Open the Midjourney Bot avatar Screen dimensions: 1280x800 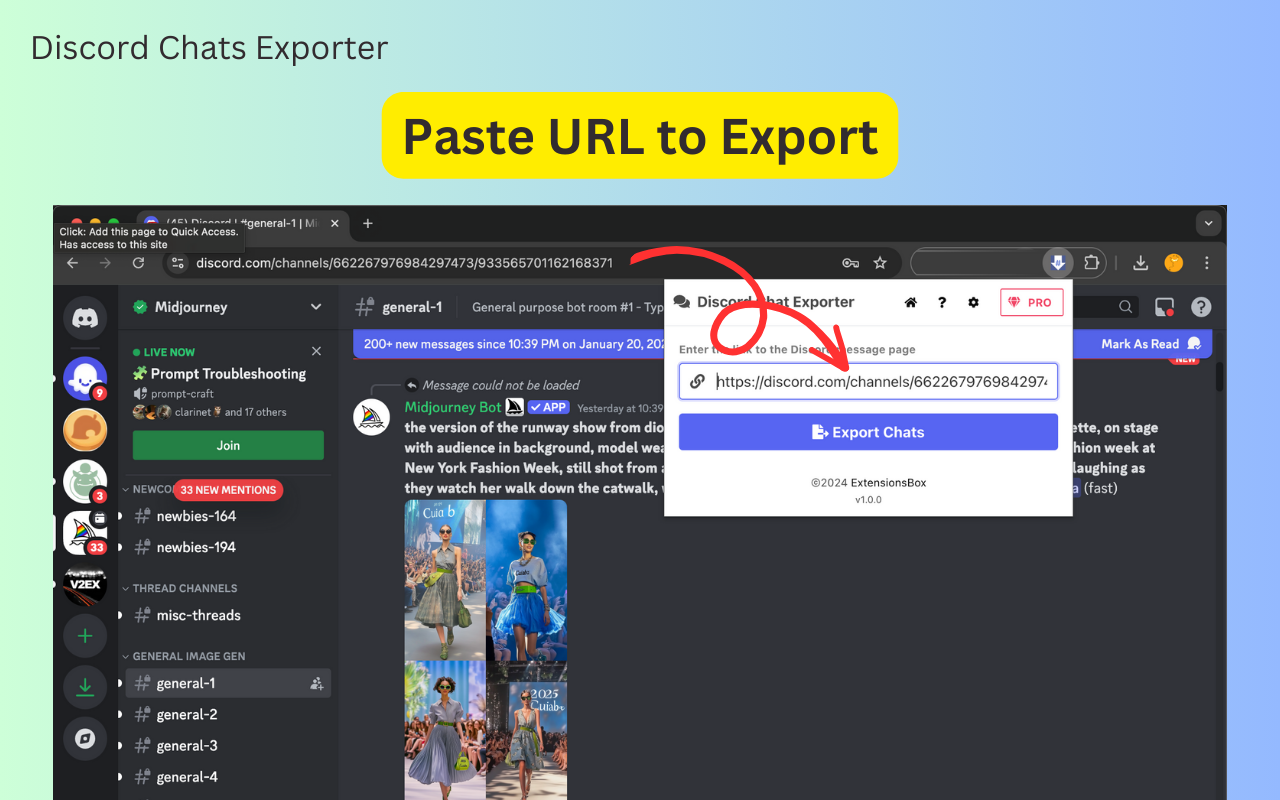click(x=371, y=416)
